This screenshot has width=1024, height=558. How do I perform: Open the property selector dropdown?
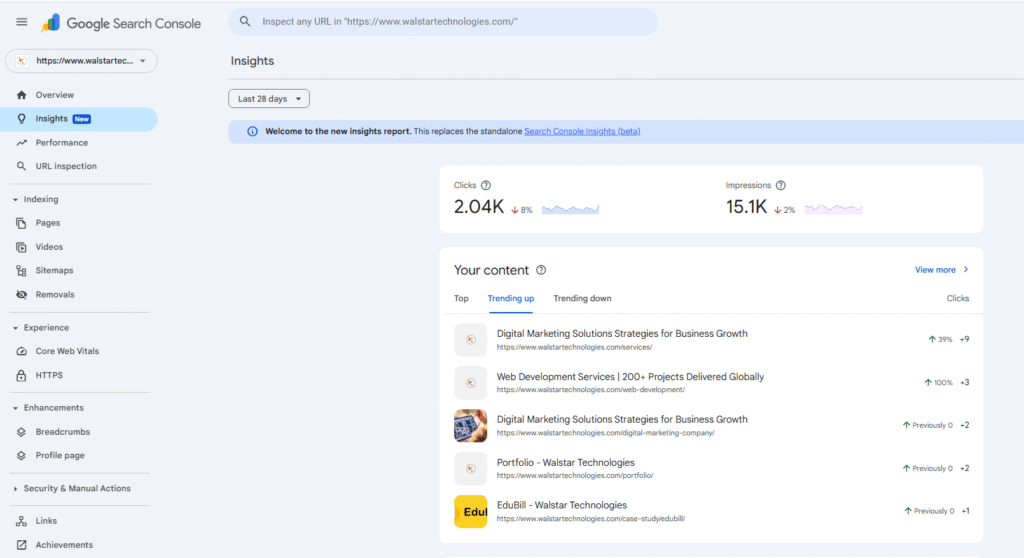point(82,61)
